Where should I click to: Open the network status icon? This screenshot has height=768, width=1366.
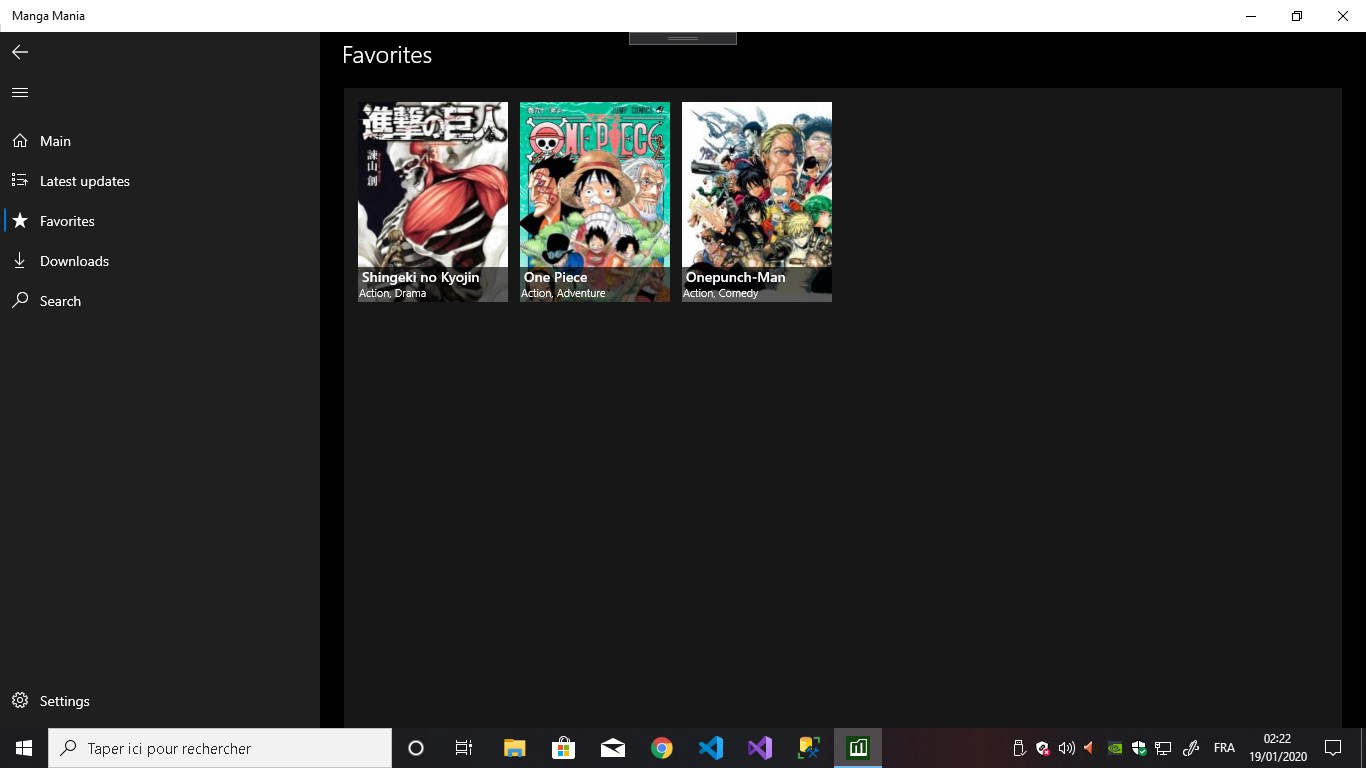click(1163, 748)
